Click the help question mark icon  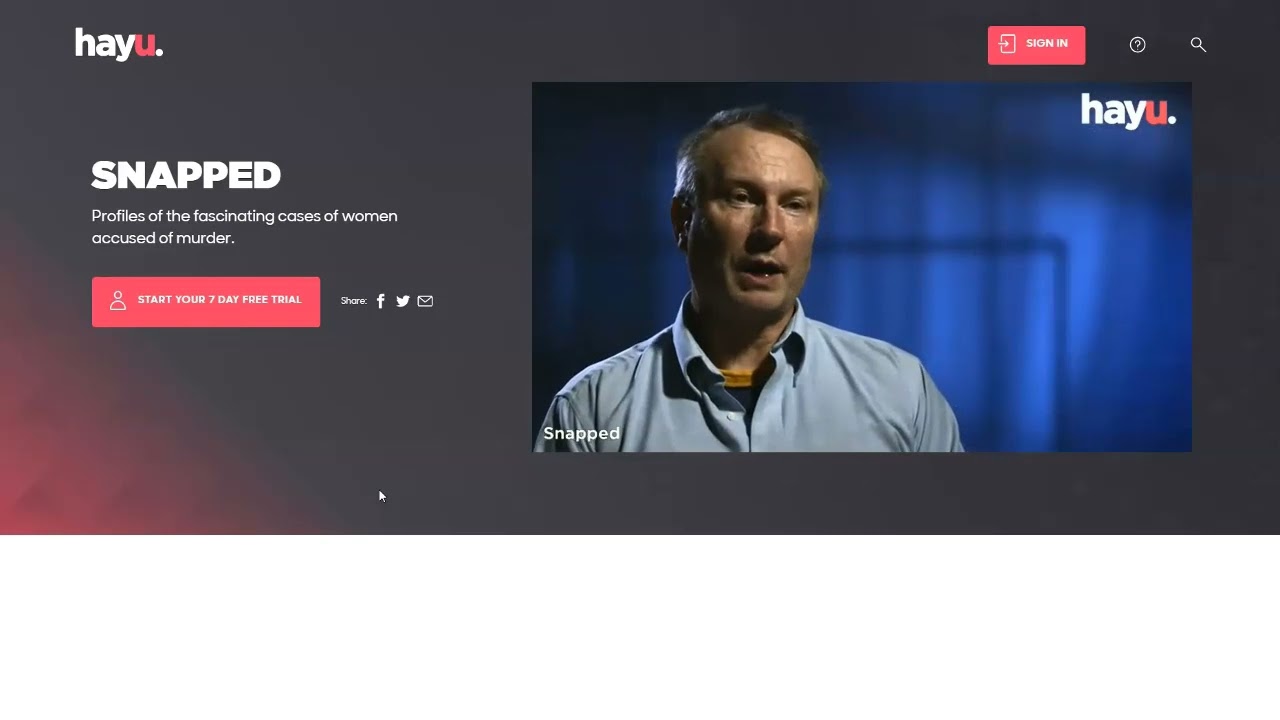coord(1137,45)
